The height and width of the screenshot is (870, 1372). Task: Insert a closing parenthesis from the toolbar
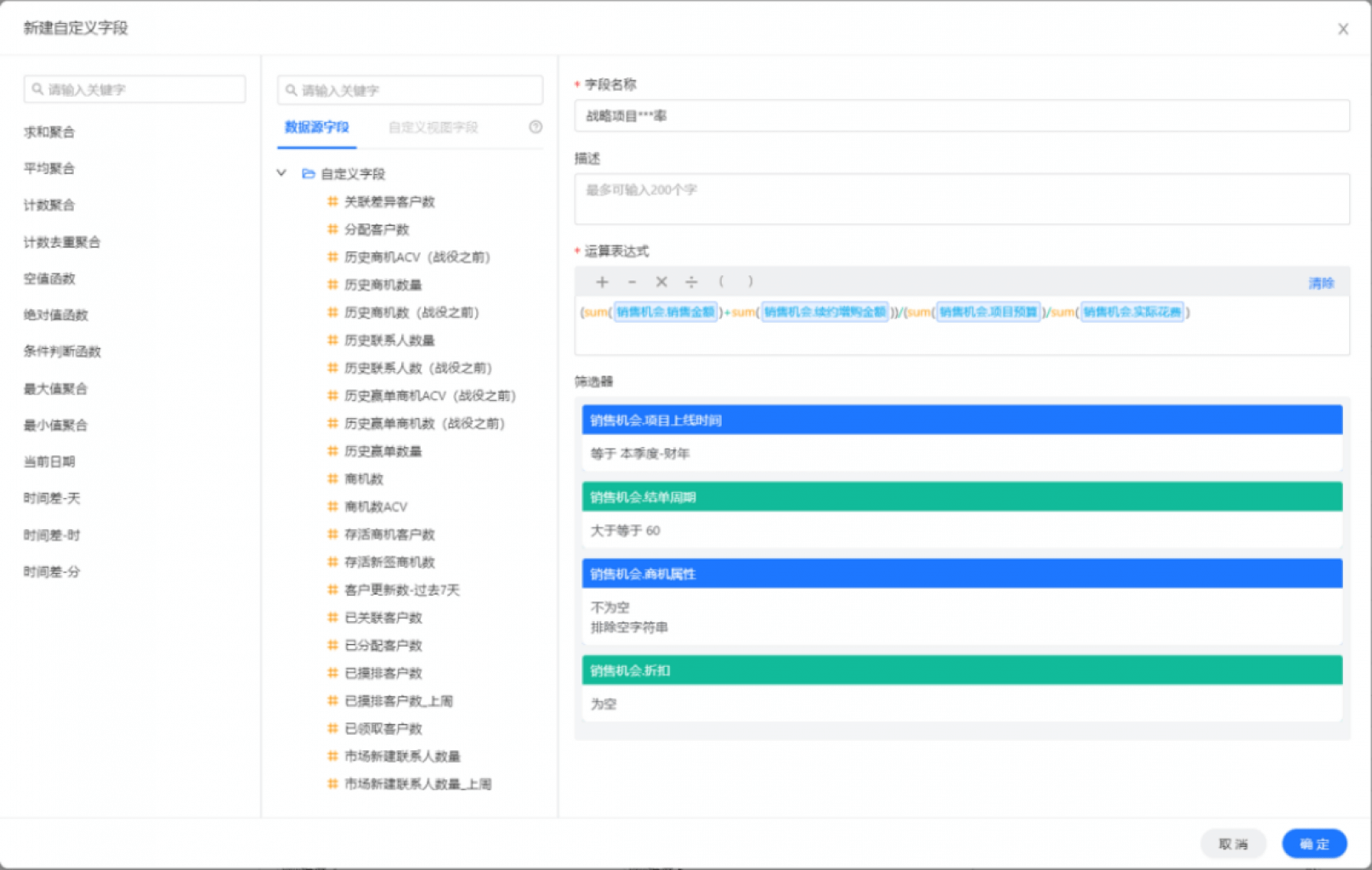(751, 281)
